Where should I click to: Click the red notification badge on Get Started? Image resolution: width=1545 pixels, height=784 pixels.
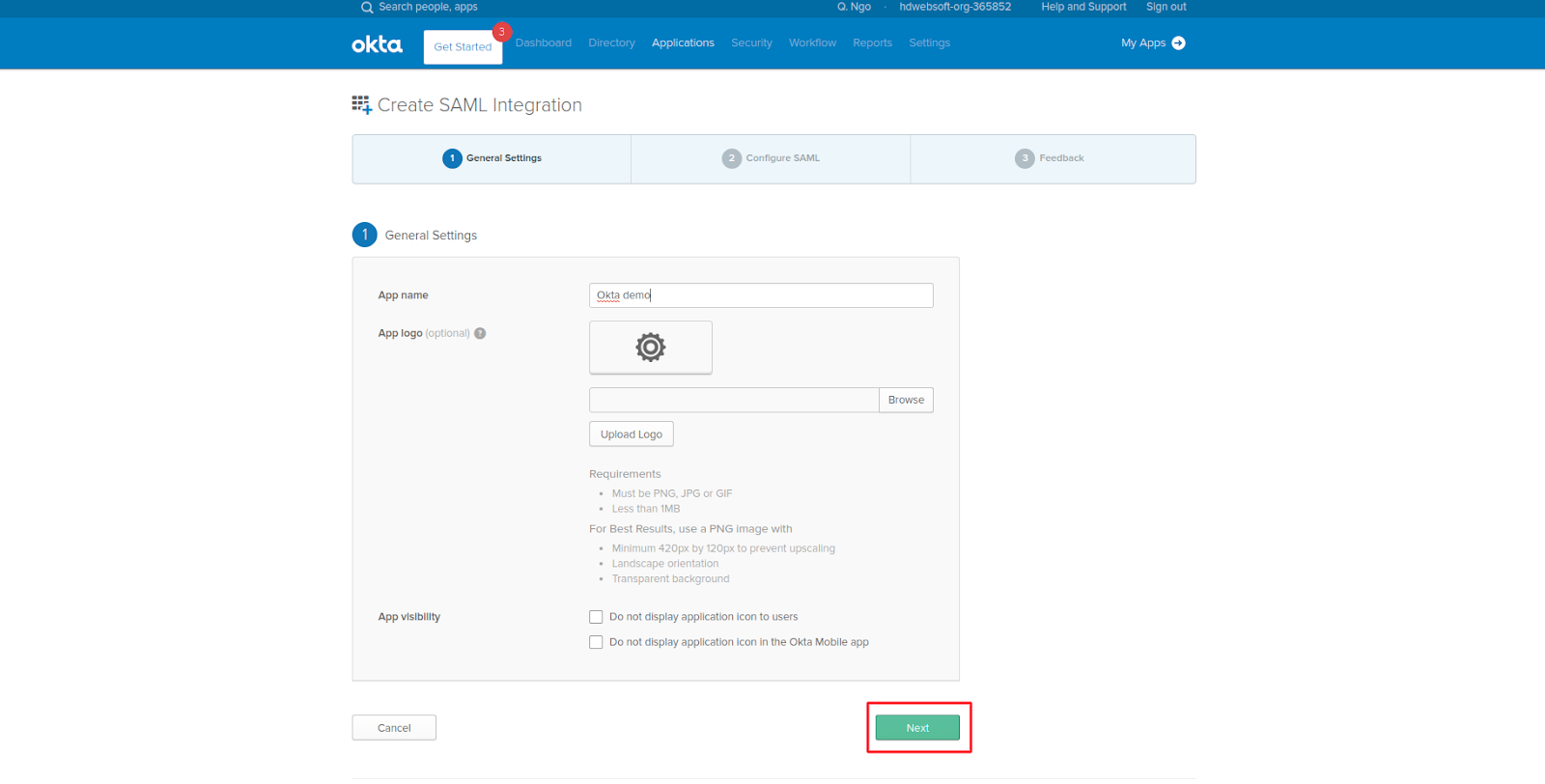click(501, 32)
